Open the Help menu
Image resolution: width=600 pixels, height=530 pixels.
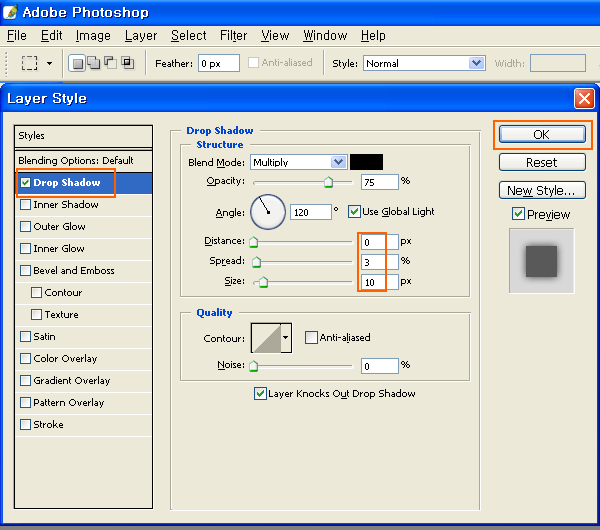373,36
